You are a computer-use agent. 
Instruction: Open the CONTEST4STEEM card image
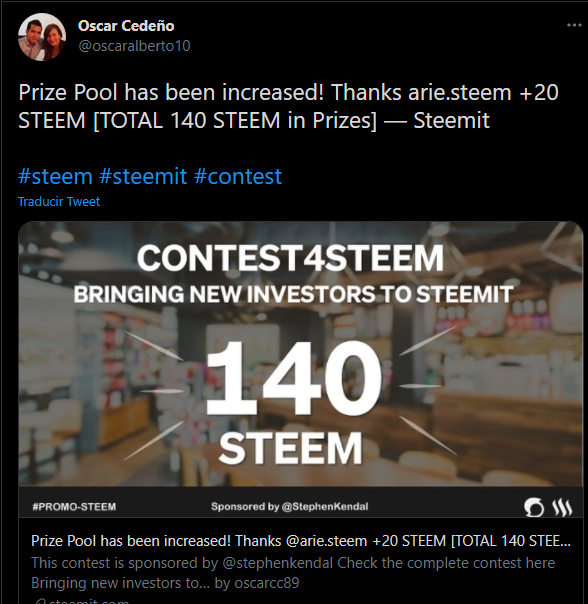[301, 369]
